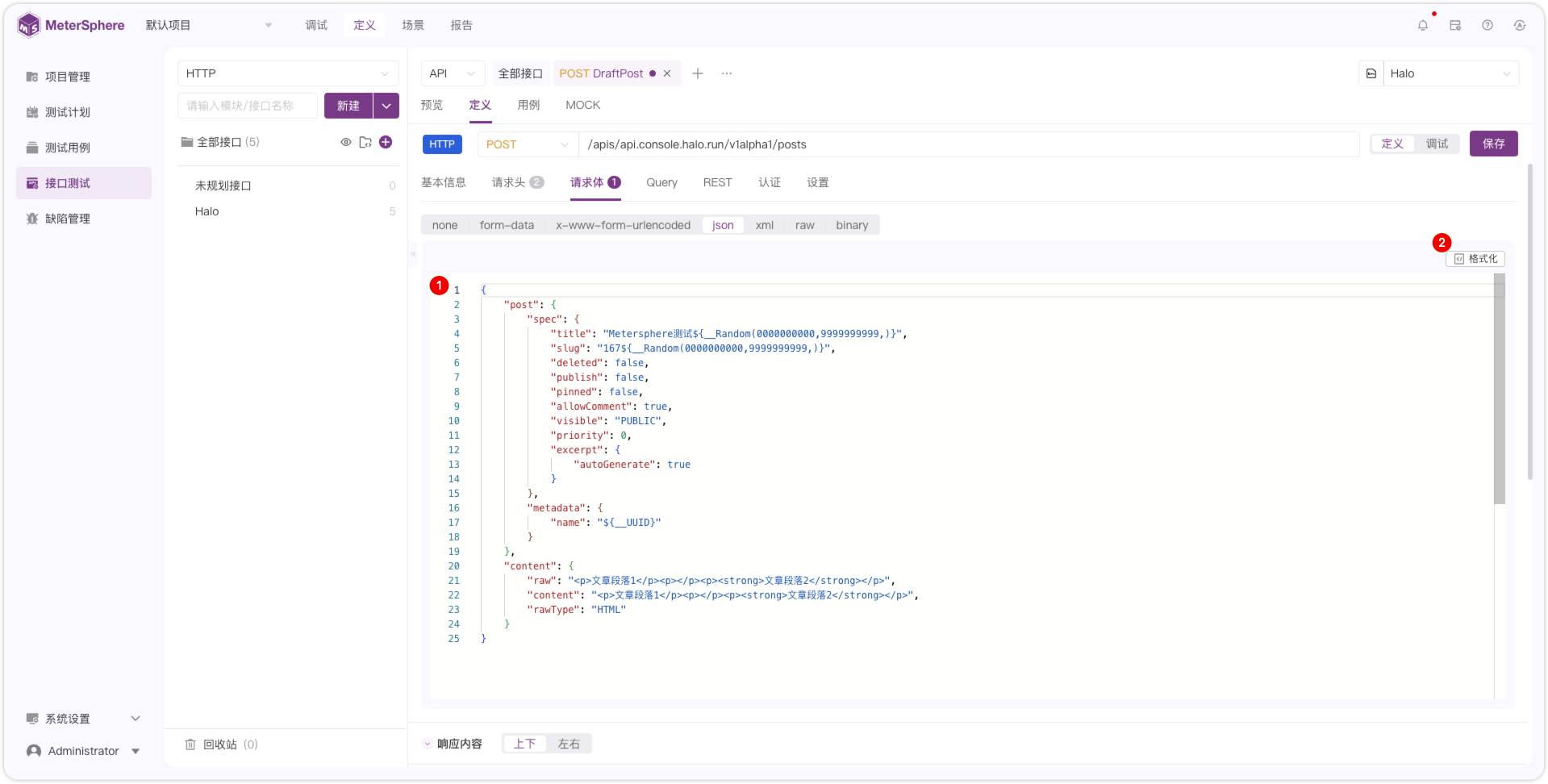The image size is (1548, 784).
Task: Open the HTTP protocol dropdown
Action: pyautogui.click(x=288, y=73)
